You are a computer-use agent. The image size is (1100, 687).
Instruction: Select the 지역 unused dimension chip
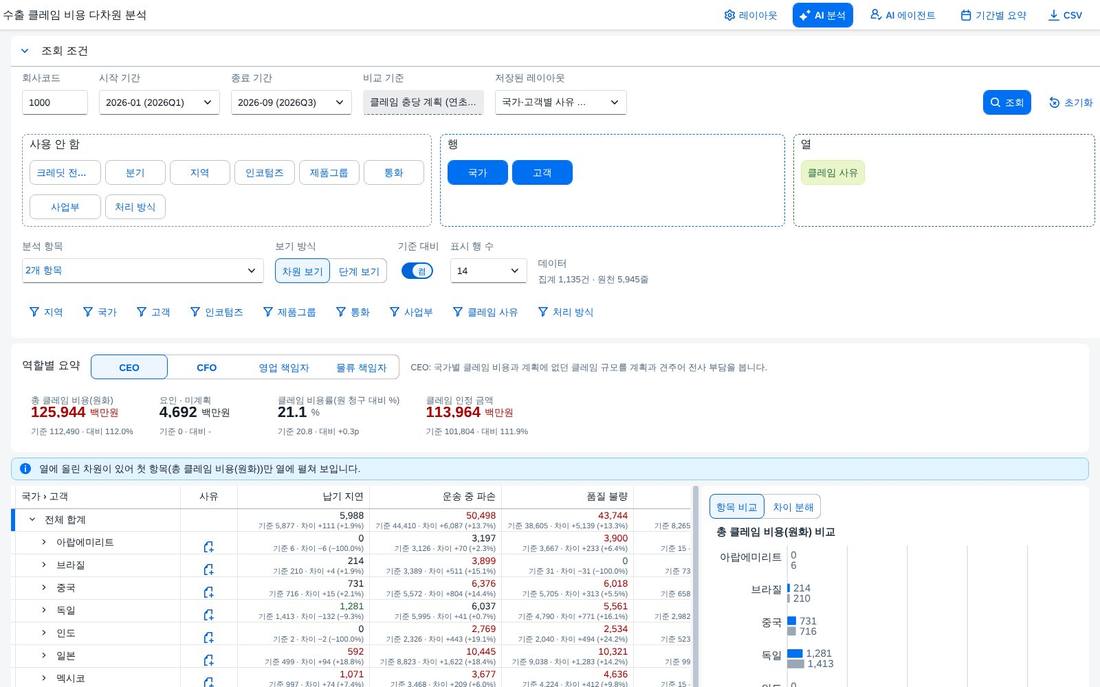(x=200, y=173)
